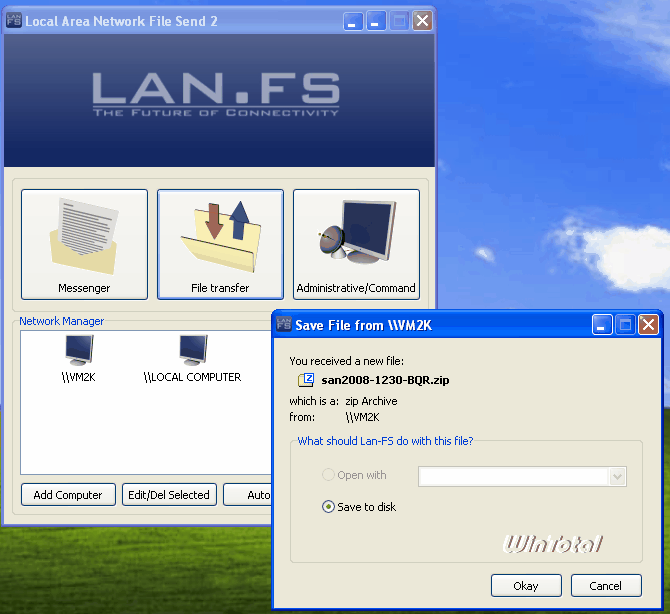Confirm with the Okay button
The width and height of the screenshot is (670, 614).
point(526,585)
